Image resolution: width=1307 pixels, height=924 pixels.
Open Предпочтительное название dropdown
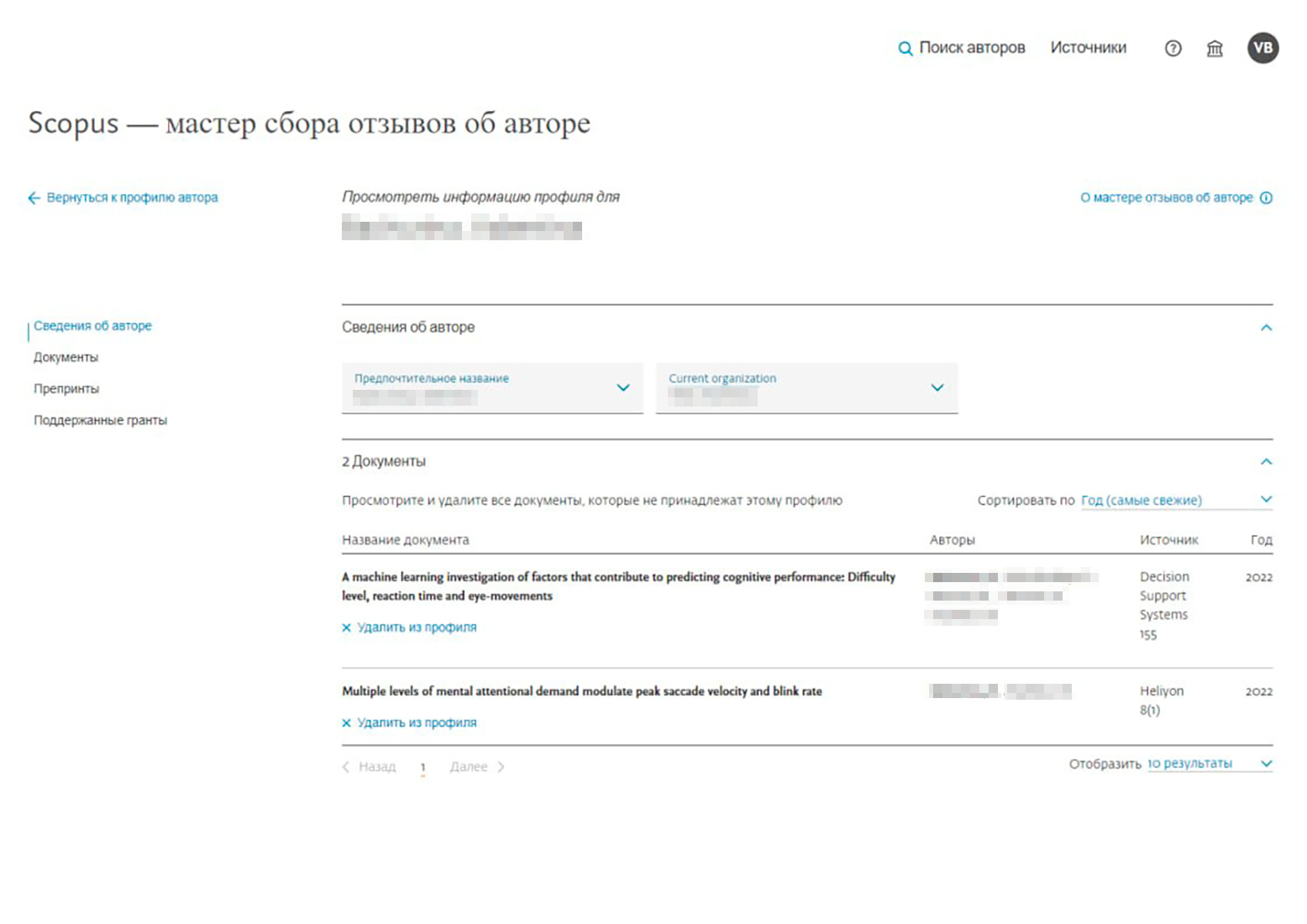point(492,388)
